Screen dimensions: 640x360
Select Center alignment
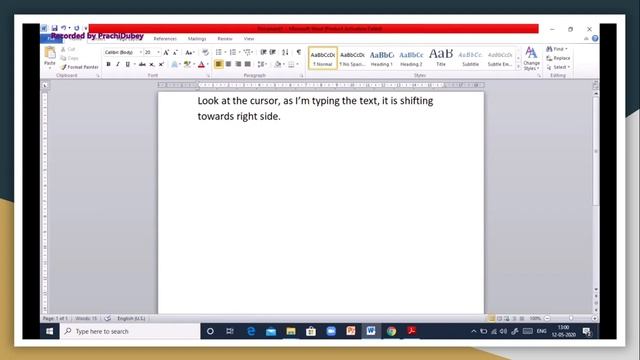229,64
